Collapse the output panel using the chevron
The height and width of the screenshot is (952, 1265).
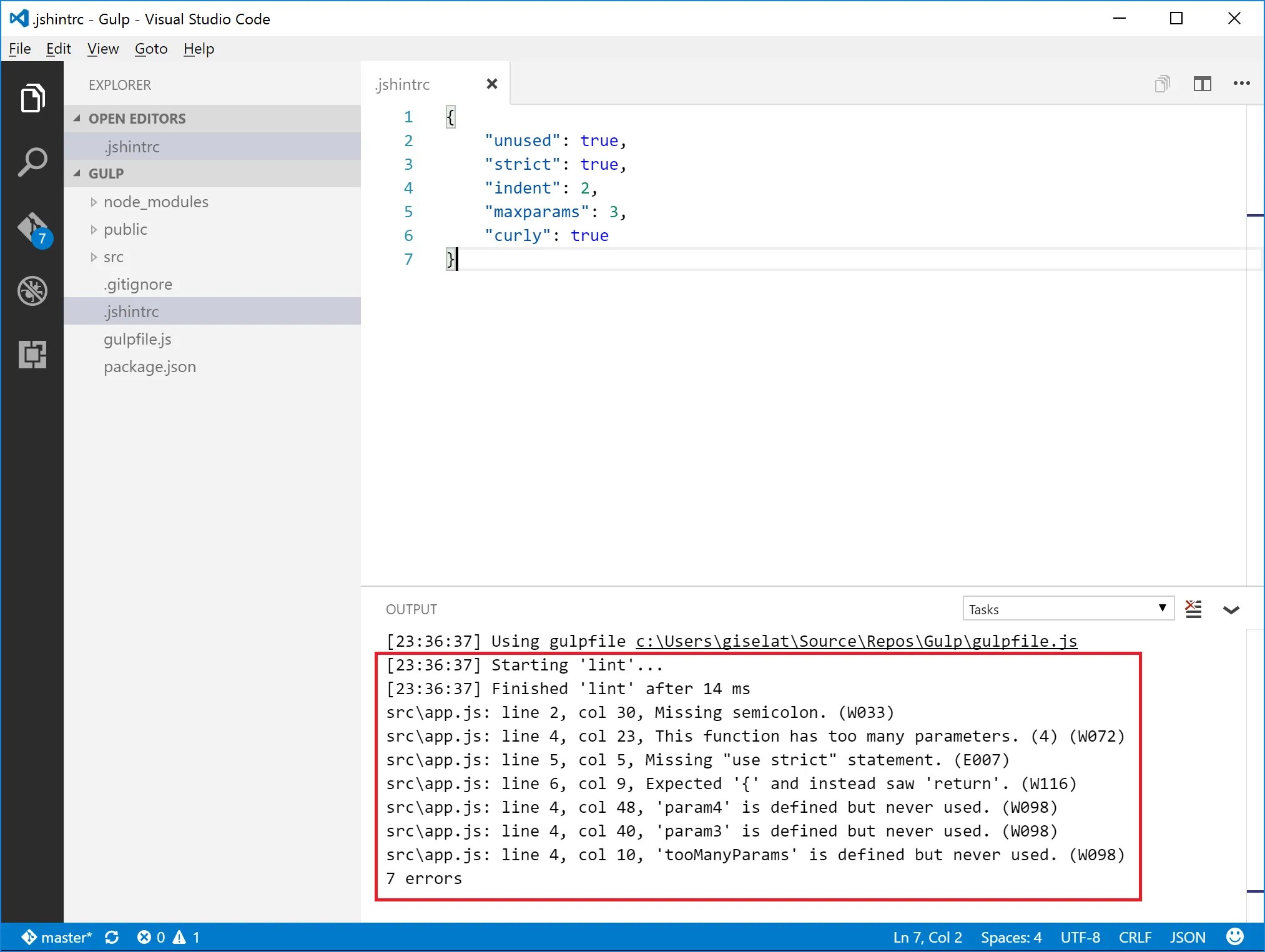[x=1231, y=610]
